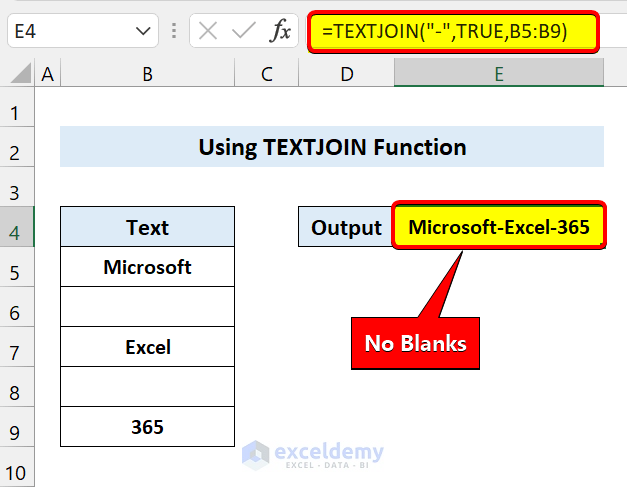Click the Name Box showing E4
The height and width of the screenshot is (487, 627).
pos(83,31)
